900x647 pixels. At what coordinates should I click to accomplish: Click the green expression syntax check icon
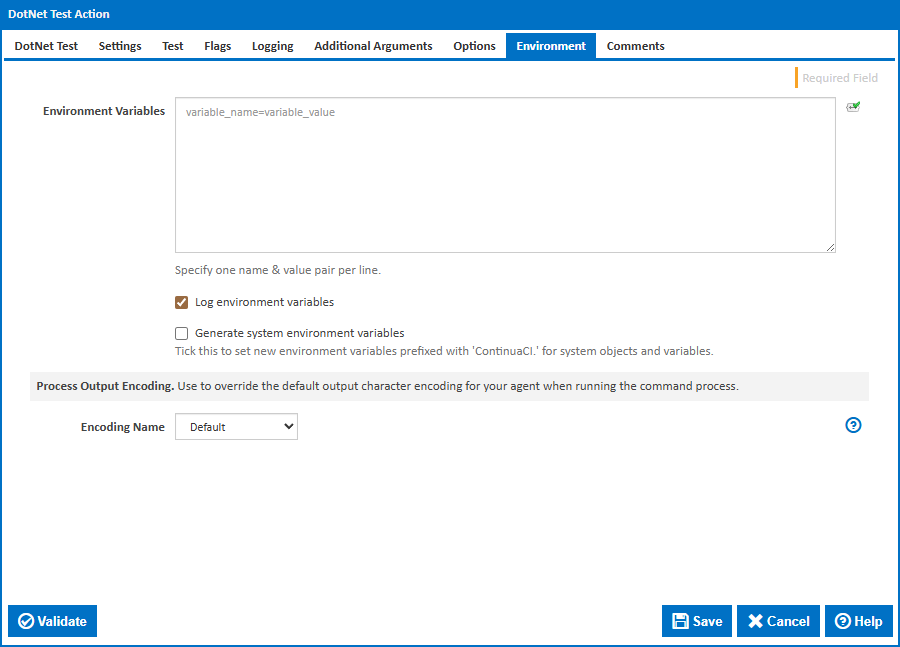click(x=853, y=106)
